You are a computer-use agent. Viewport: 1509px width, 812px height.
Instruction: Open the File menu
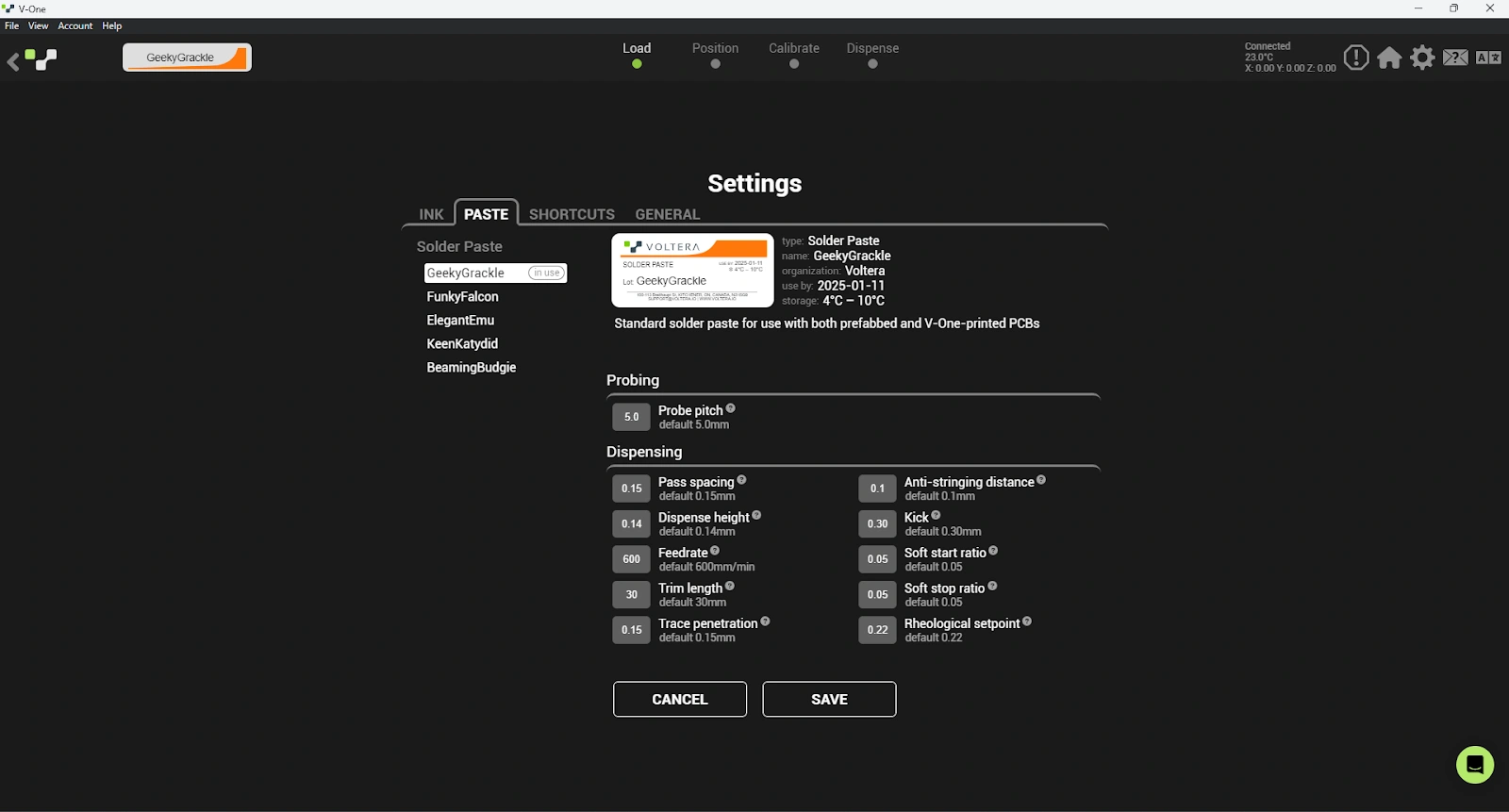[x=11, y=25]
